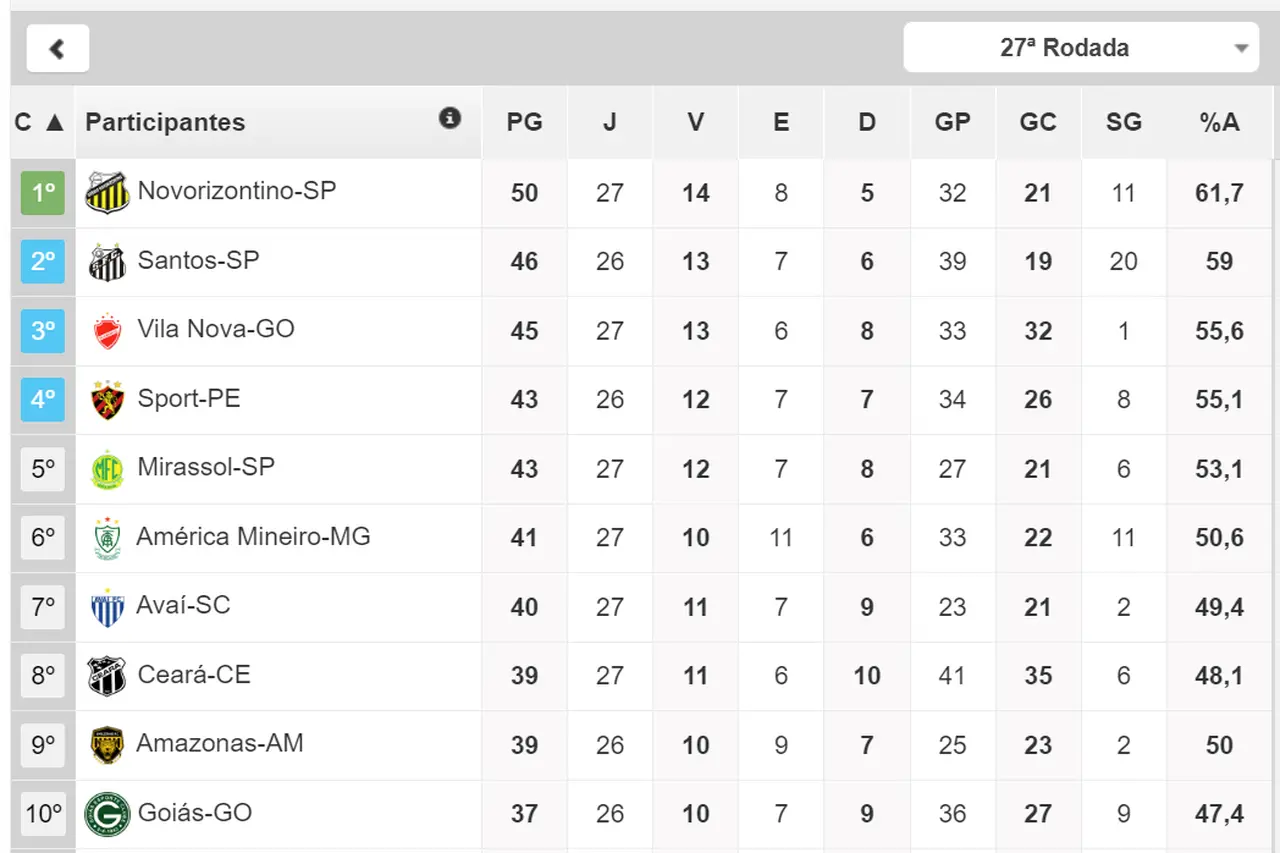Click the Vila Nova-GO red crest

point(107,331)
